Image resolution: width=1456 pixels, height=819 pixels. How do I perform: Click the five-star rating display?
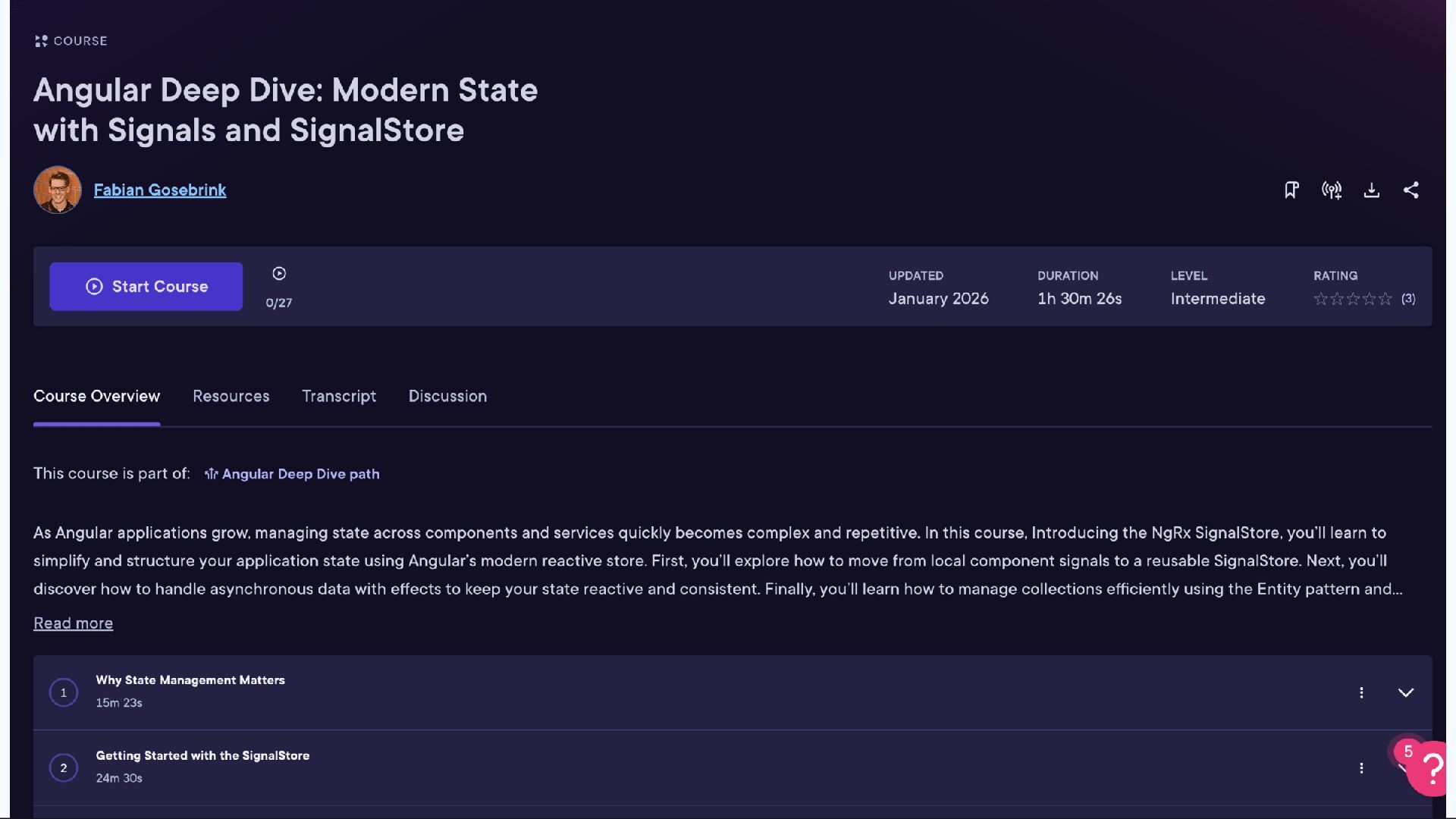pos(1353,299)
